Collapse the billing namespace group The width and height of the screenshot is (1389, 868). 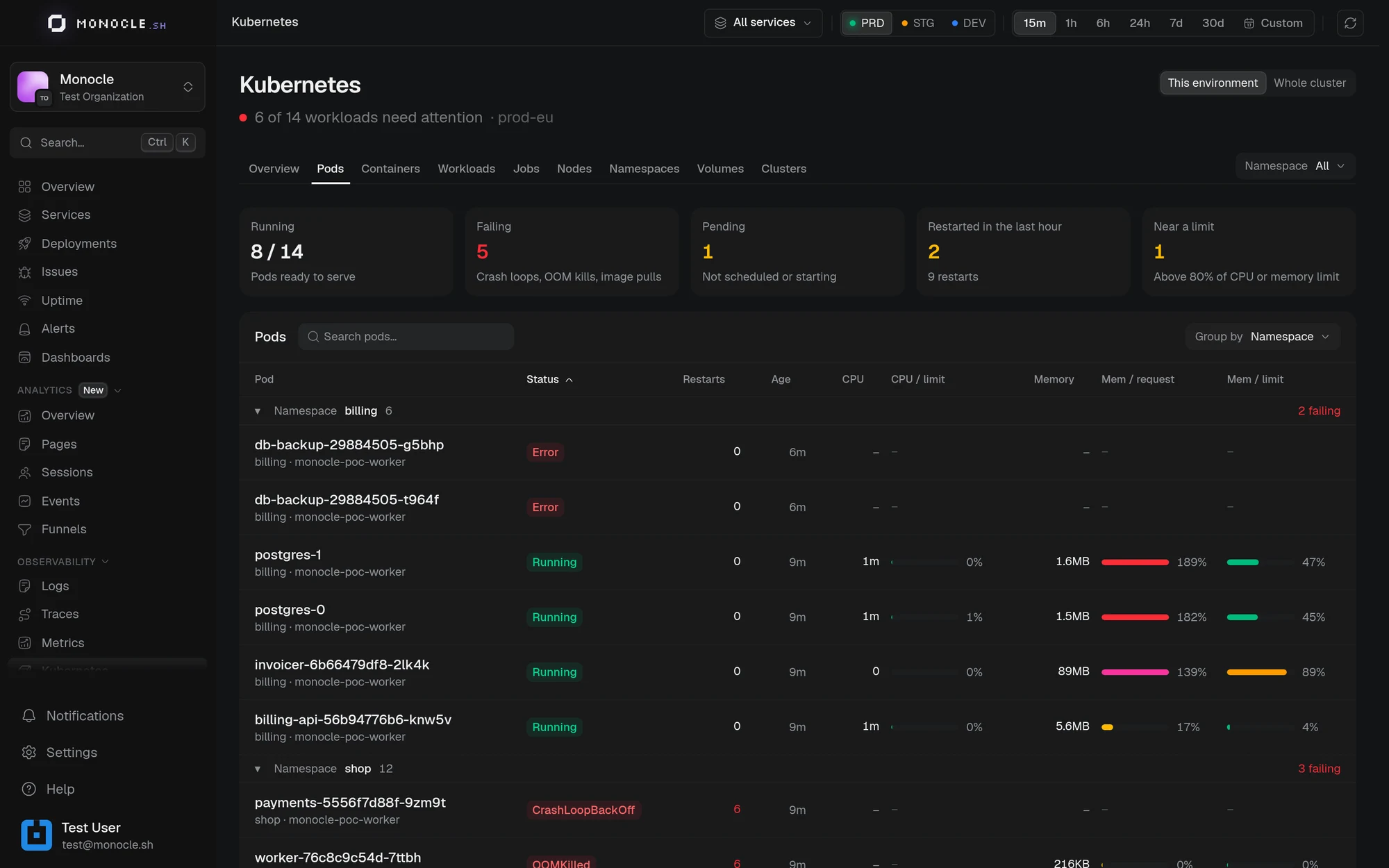point(258,411)
